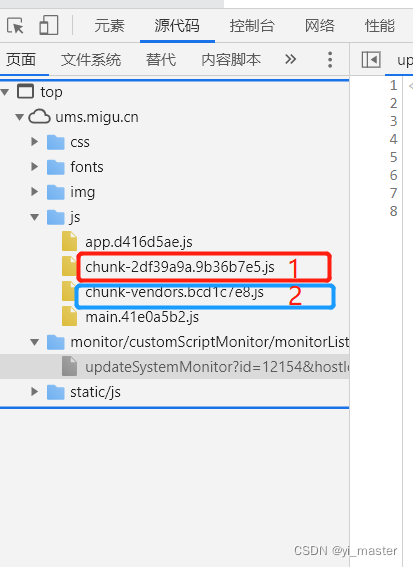Select the 文件系统 sidebar tab
This screenshot has height=567, width=413.
91,60
